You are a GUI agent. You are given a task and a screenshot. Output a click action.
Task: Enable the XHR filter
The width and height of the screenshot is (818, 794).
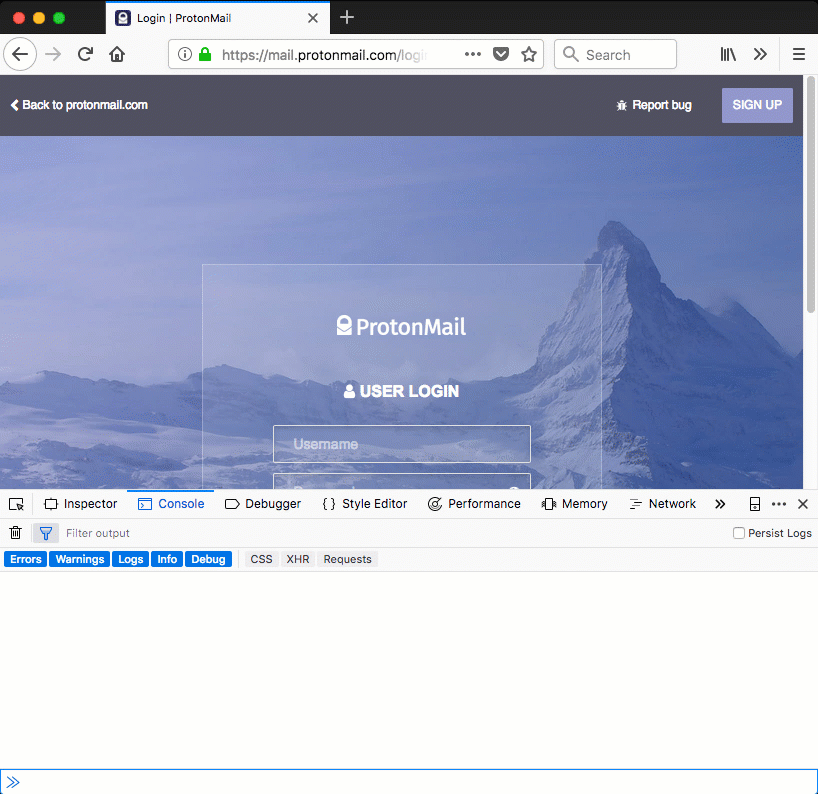pos(298,559)
